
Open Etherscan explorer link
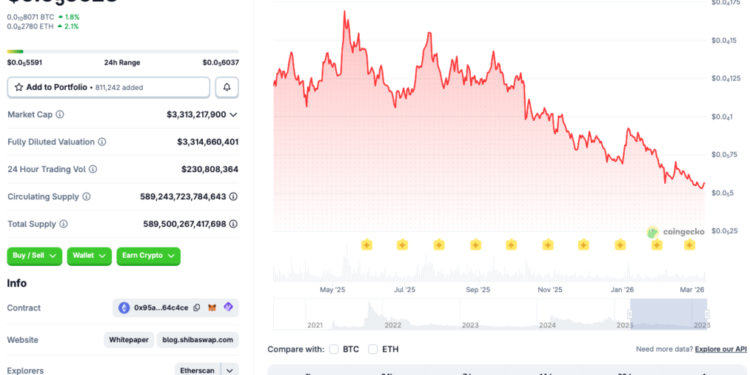(198, 371)
